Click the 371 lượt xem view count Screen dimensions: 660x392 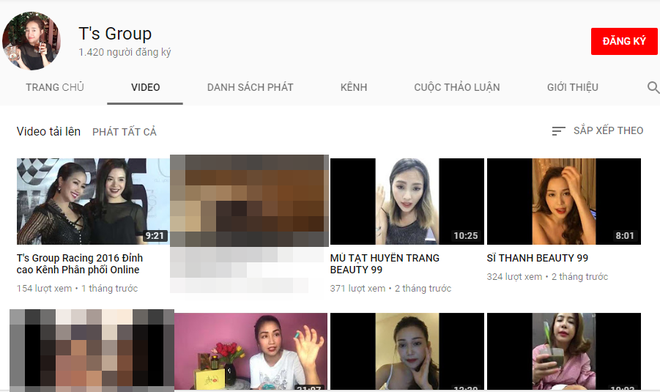point(358,288)
